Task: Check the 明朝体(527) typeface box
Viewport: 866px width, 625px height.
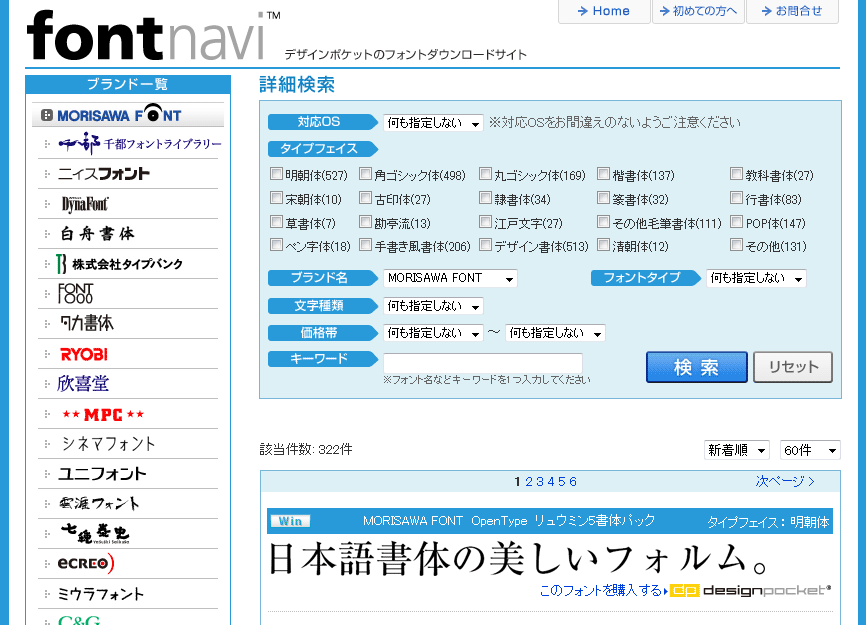Action: pyautogui.click(x=276, y=174)
